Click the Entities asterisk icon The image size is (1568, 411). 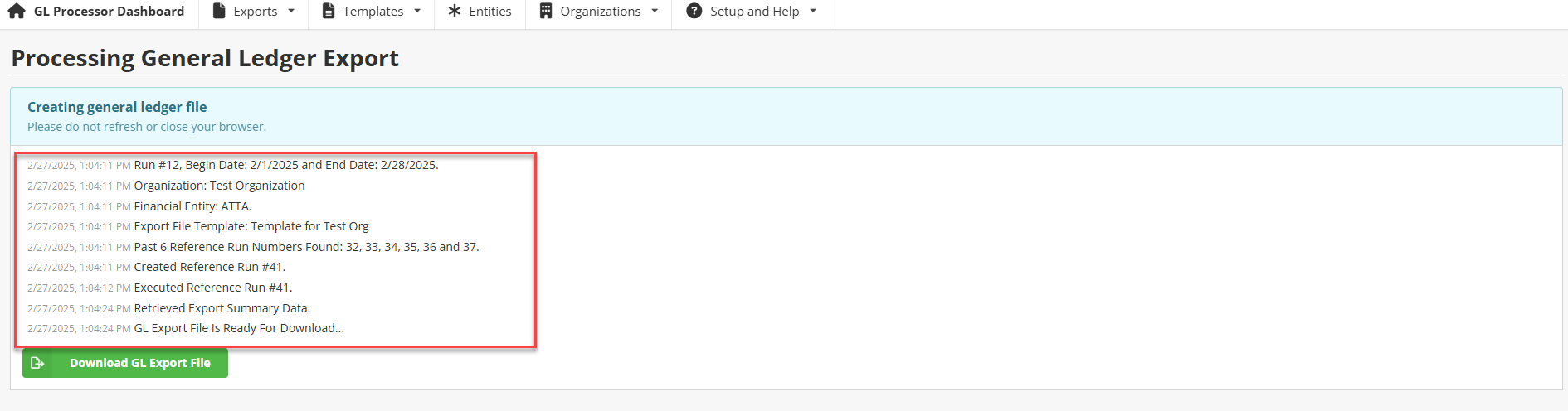[455, 12]
